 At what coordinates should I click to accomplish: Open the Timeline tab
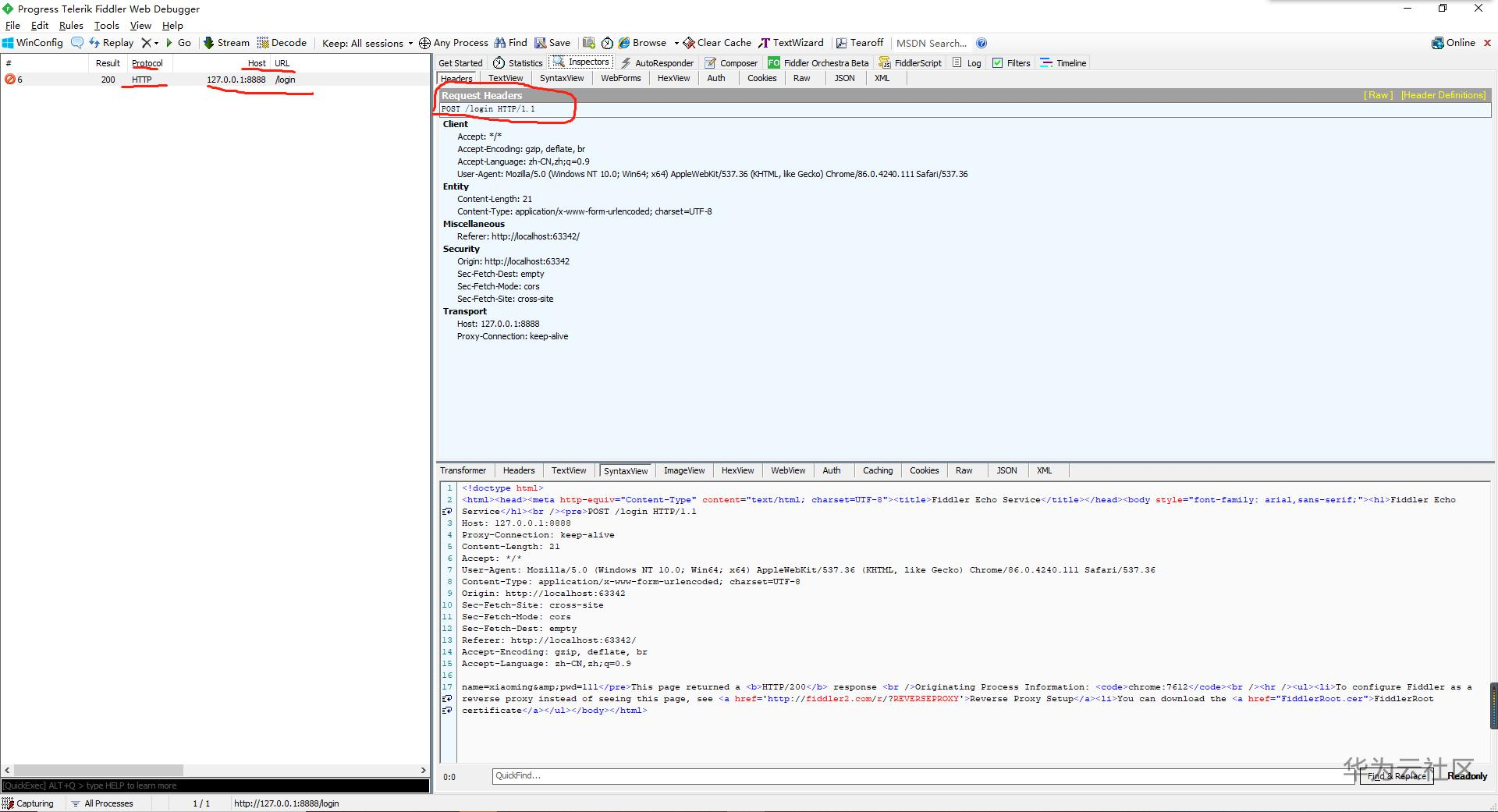(1063, 63)
